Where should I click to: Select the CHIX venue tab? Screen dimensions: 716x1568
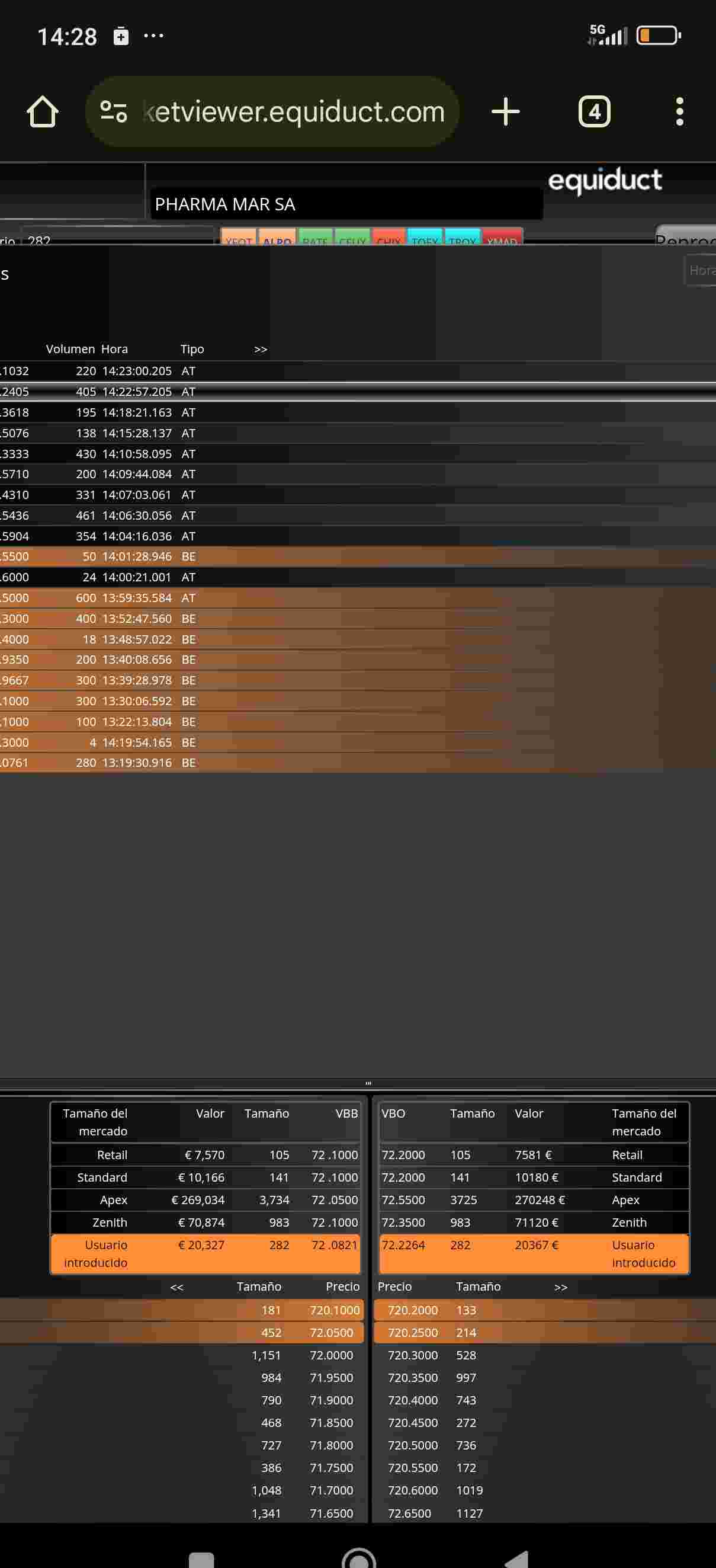(388, 238)
